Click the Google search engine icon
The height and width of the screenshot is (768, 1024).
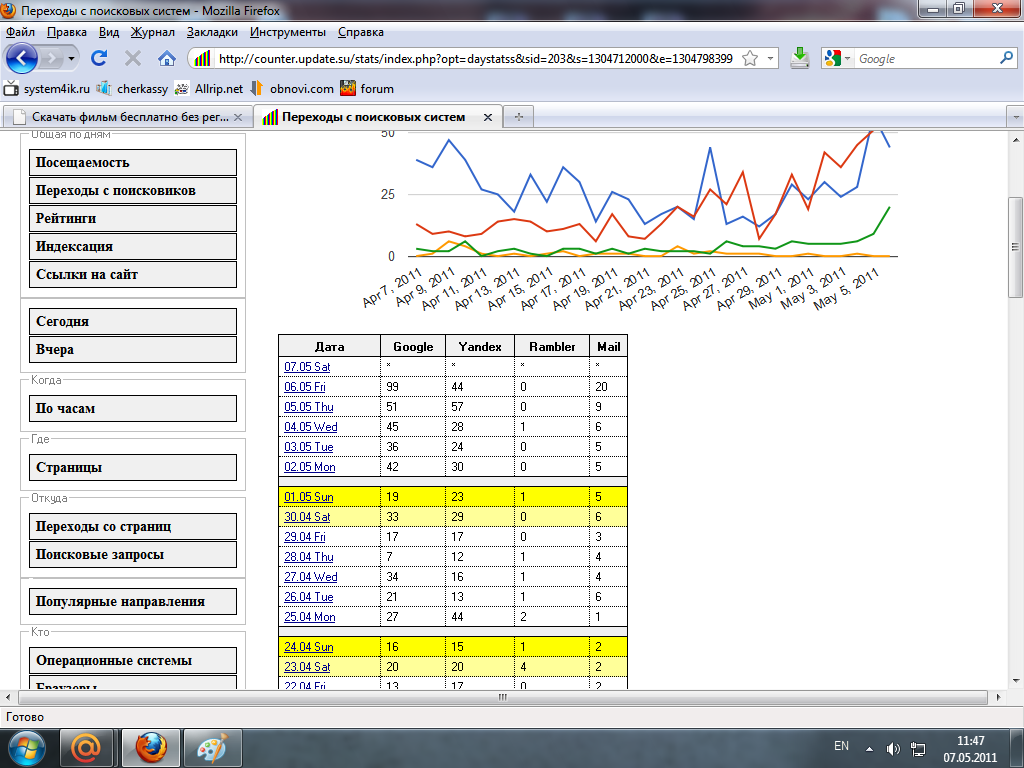[833, 59]
